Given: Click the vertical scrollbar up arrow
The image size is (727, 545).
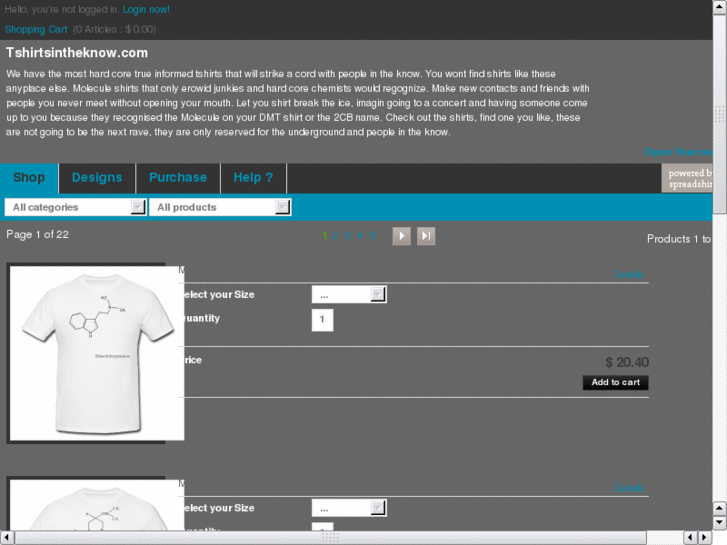Looking at the screenshot, I should pos(720,7).
